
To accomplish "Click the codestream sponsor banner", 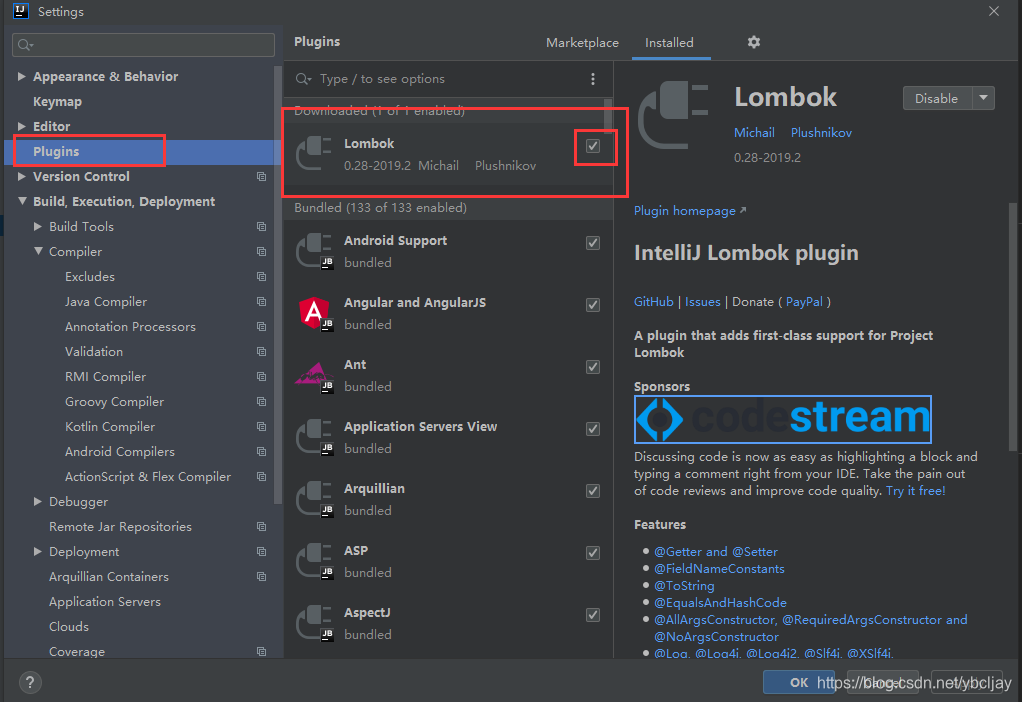I will tap(782, 419).
